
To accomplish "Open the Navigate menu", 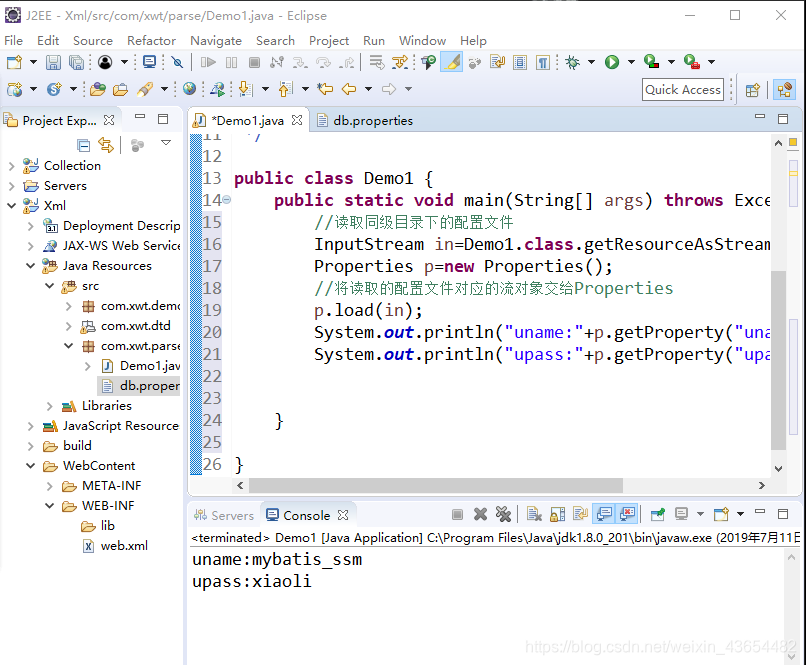I will [216, 41].
